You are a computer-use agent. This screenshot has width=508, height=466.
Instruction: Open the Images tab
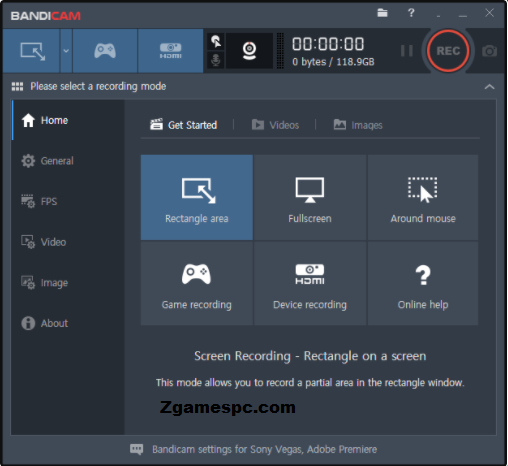(358, 125)
